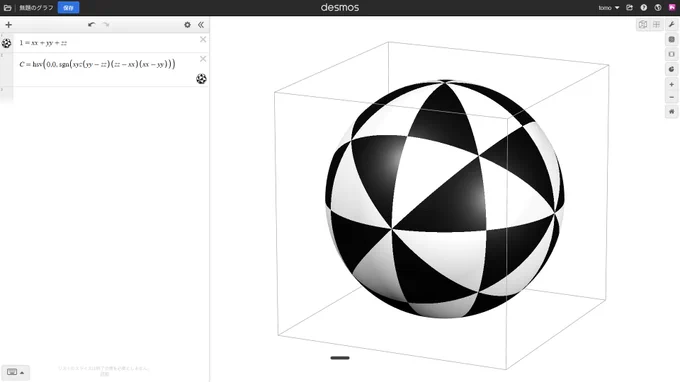Share the graph via share icon
680x382 pixels.
pyautogui.click(x=630, y=8)
